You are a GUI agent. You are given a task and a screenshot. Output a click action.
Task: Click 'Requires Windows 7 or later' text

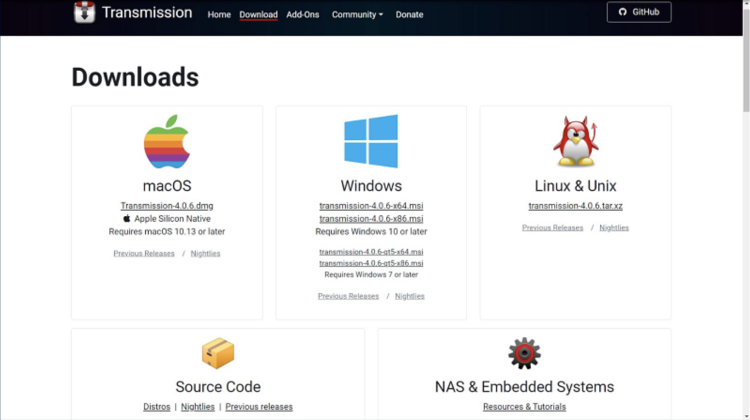pyautogui.click(x=371, y=275)
